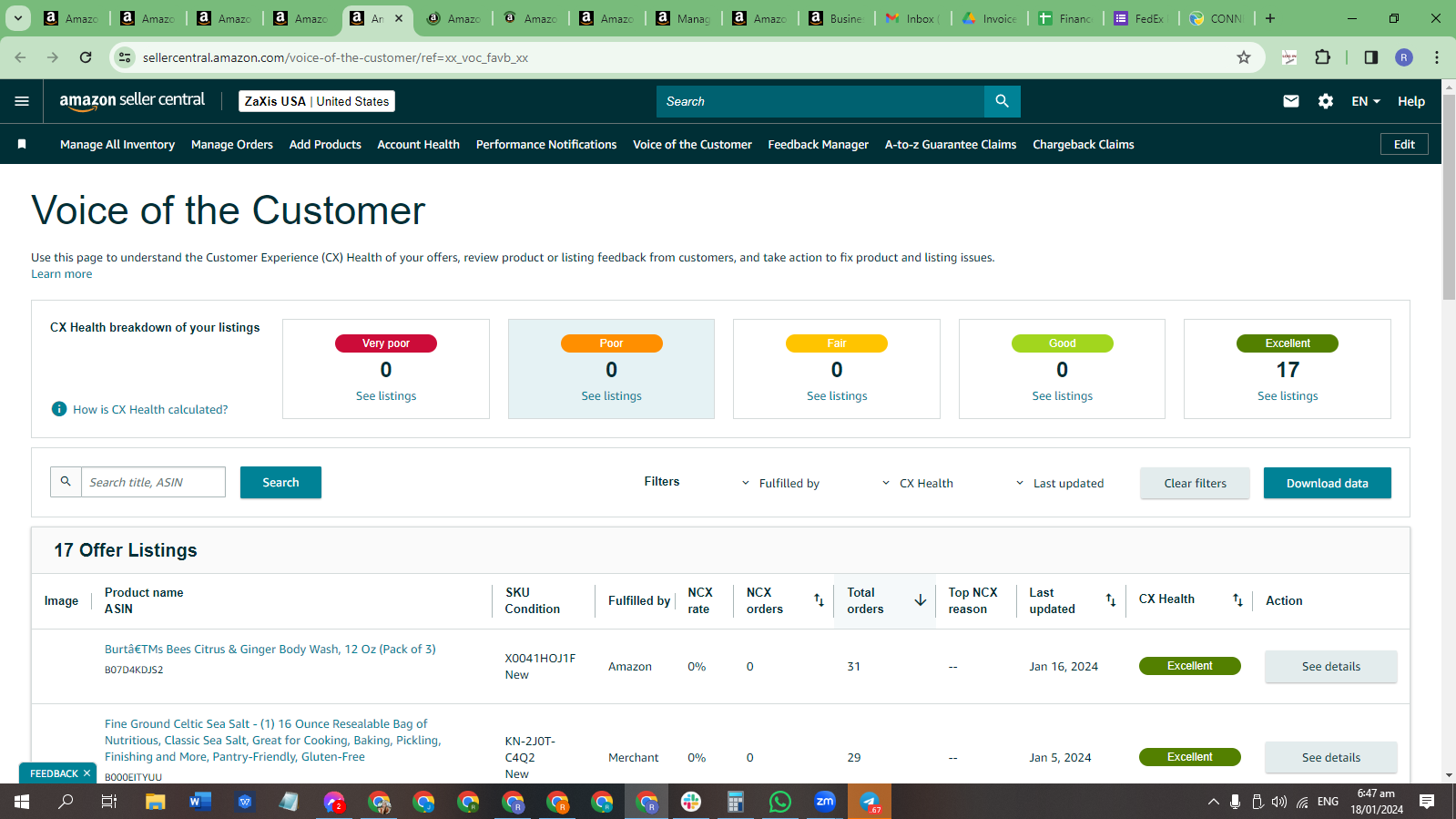This screenshot has width=1456, height=819.
Task: Open A-to-z Guarantee Claims menu item
Action: pos(951,144)
